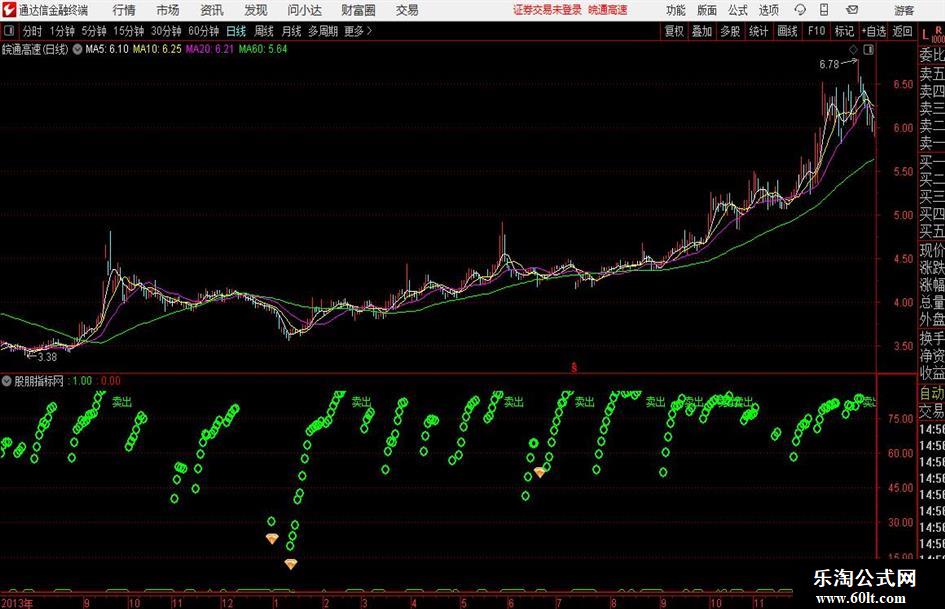
Task: Switch to the 5分钟 period tab
Action: [x=94, y=31]
